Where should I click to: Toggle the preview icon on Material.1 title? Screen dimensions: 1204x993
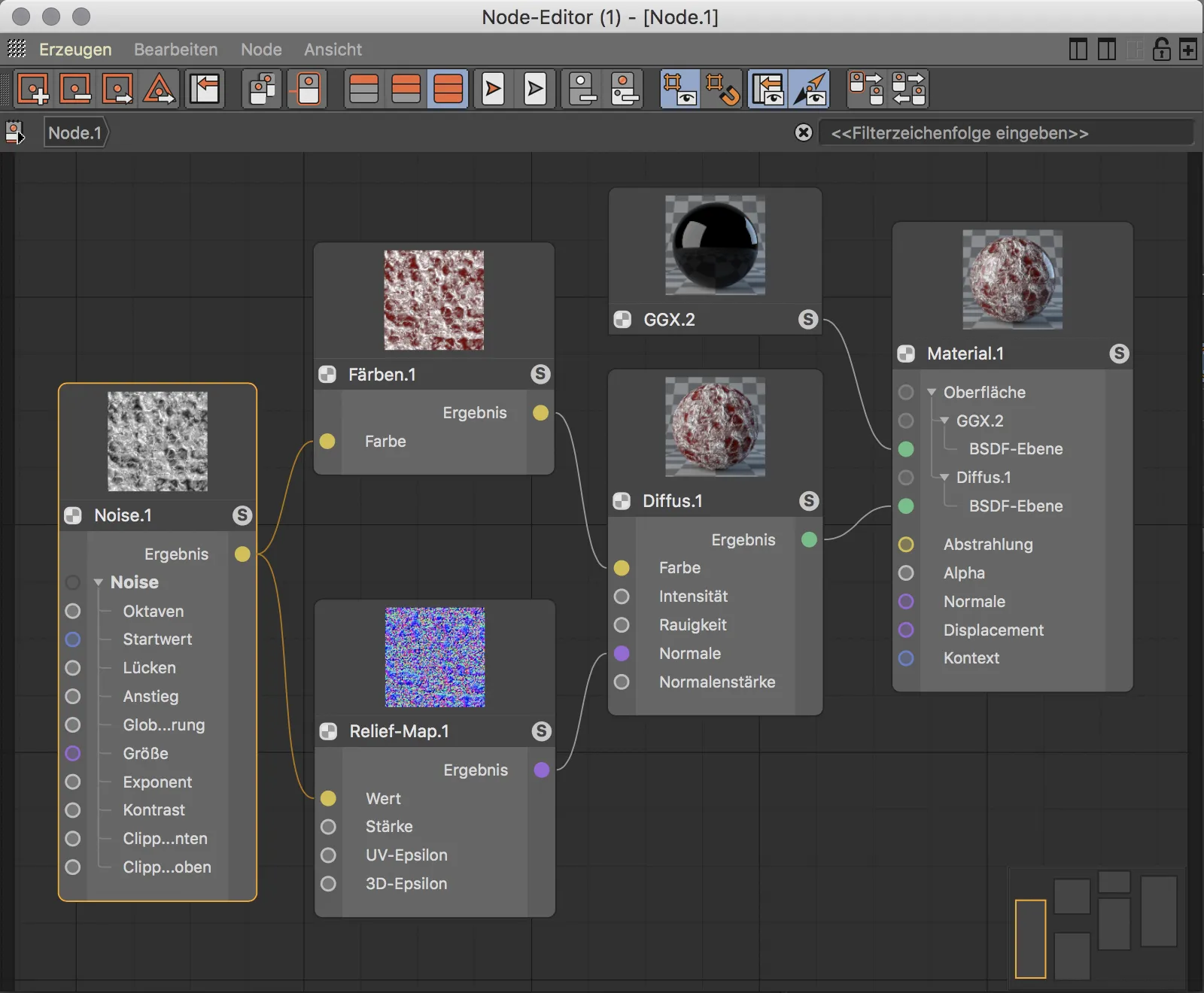[x=906, y=354]
